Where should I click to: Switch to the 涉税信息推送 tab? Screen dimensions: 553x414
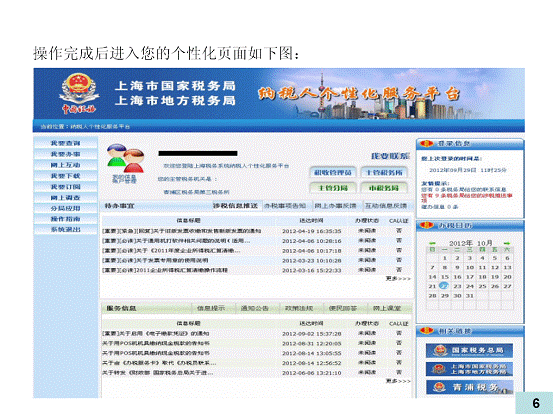236,206
